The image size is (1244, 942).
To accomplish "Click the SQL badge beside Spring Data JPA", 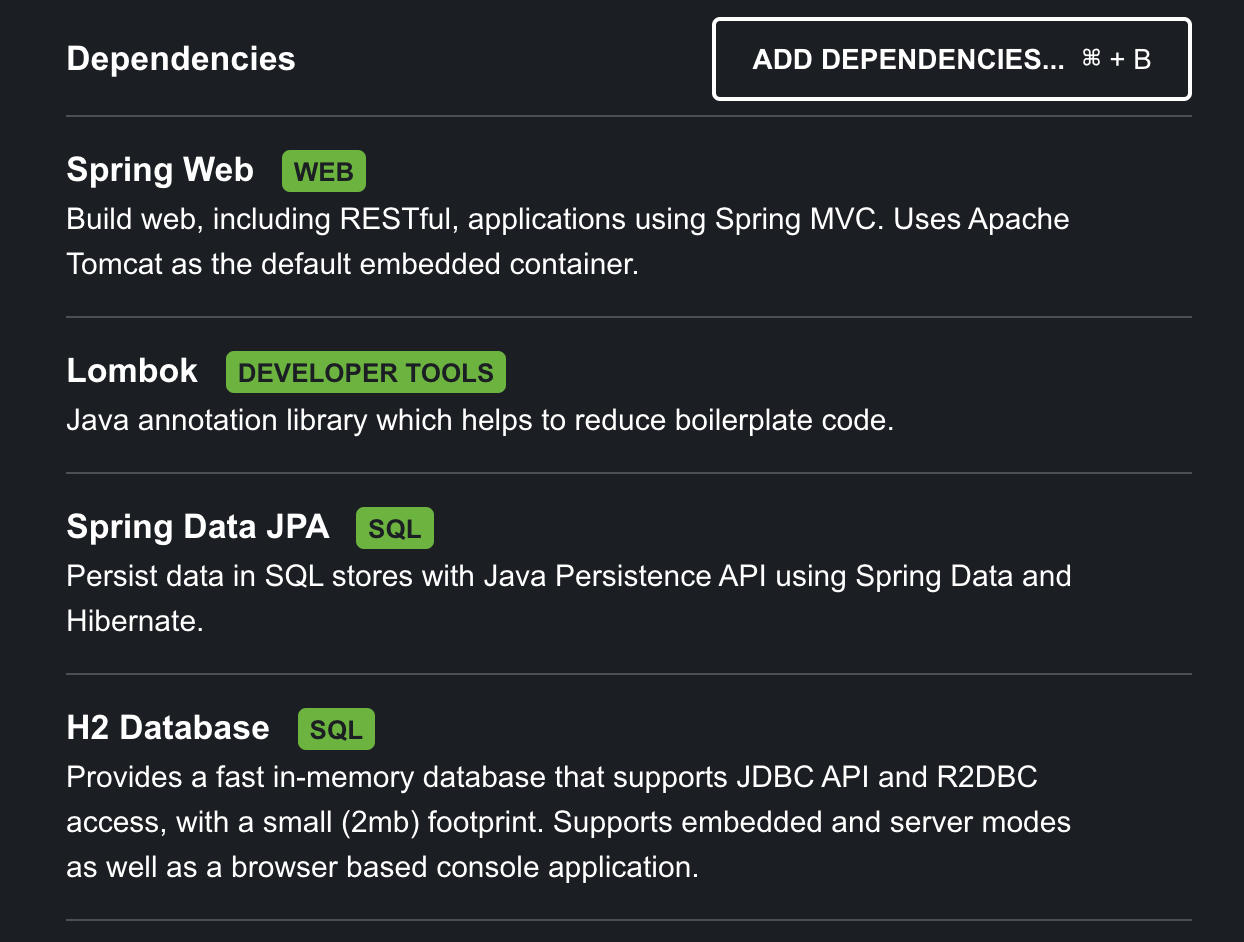I will [x=395, y=529].
